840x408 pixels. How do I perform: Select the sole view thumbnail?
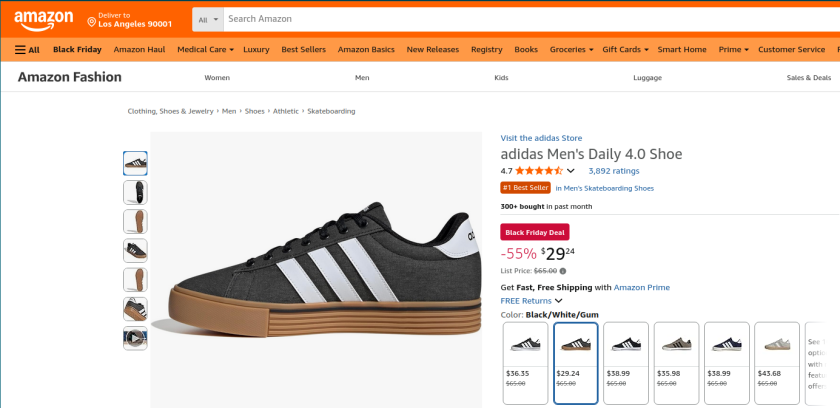135,221
